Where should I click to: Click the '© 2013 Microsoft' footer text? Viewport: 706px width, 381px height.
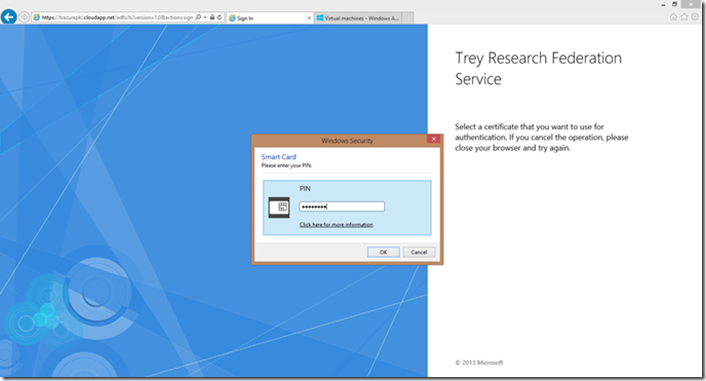[x=479, y=363]
